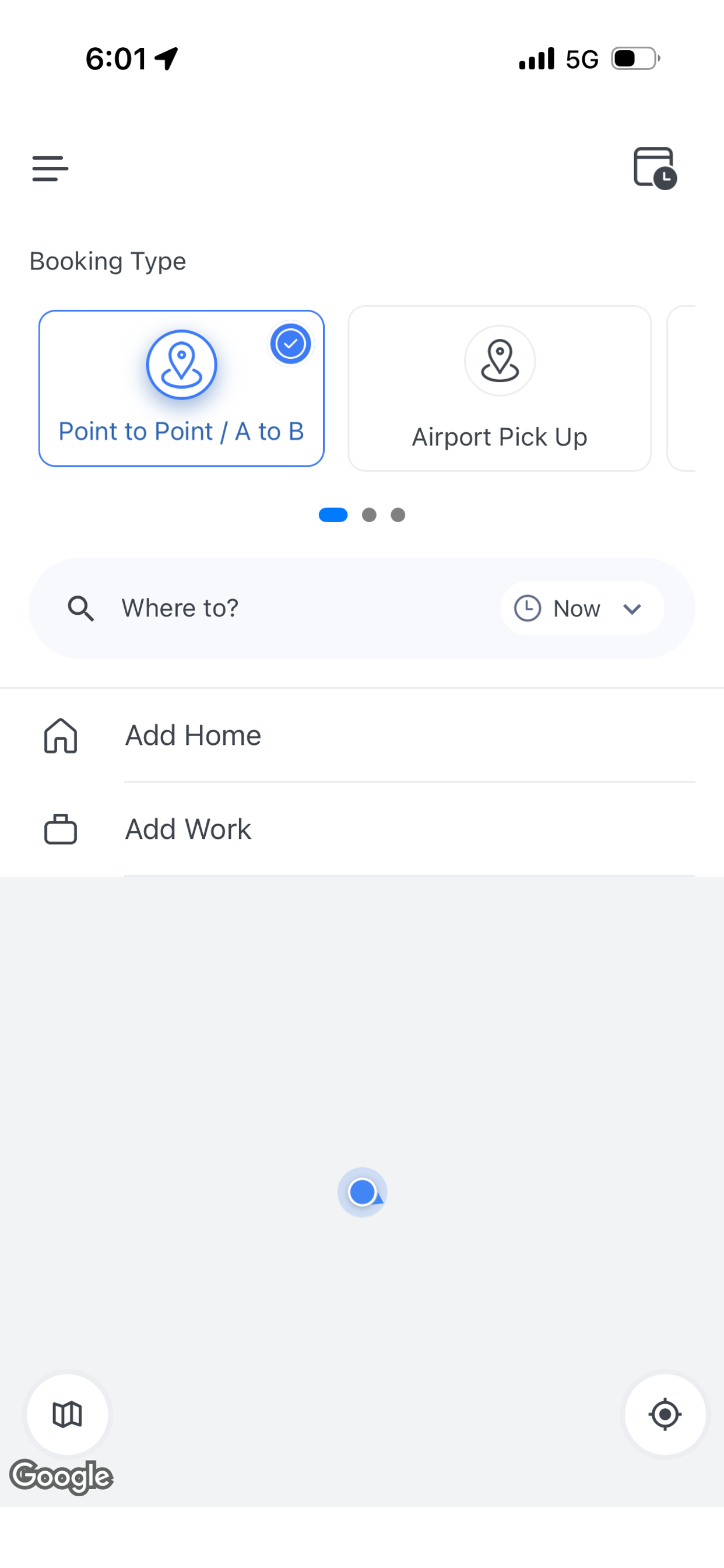Tap the briefcase icon beside Add Work

(x=61, y=829)
